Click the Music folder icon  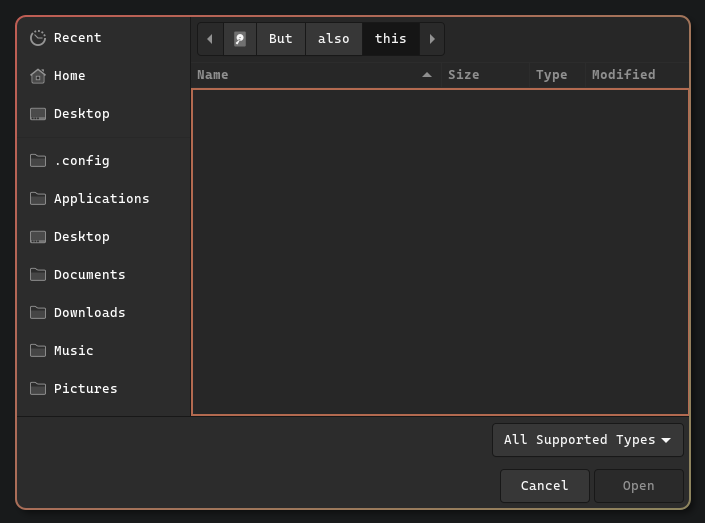pos(38,351)
